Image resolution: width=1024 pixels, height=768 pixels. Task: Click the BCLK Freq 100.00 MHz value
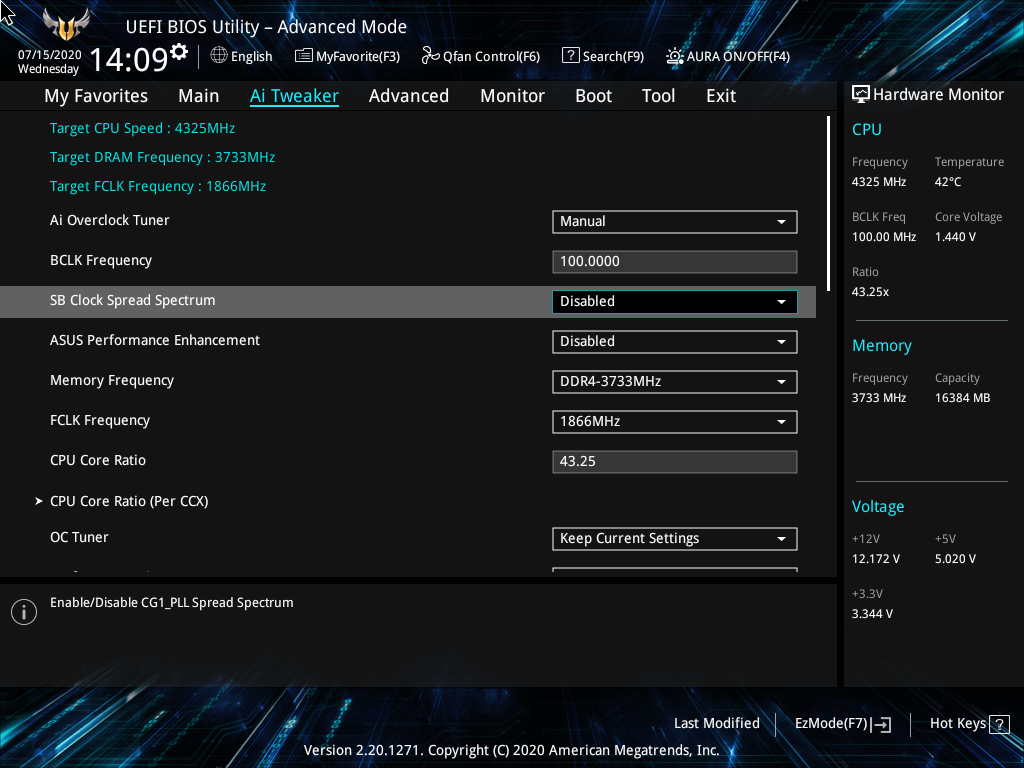[884, 237]
